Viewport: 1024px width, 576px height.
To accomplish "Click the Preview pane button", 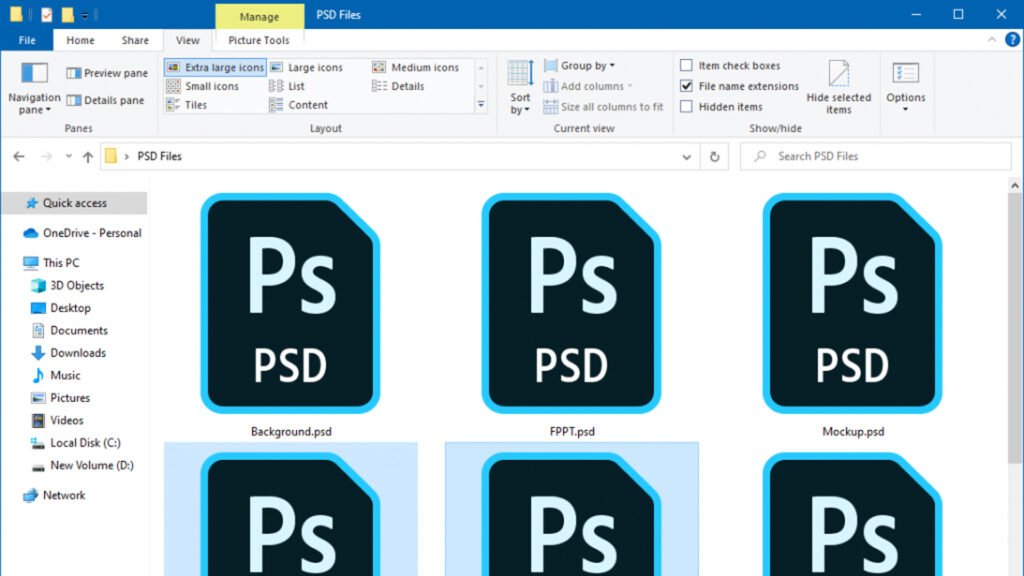I will click(x=106, y=73).
